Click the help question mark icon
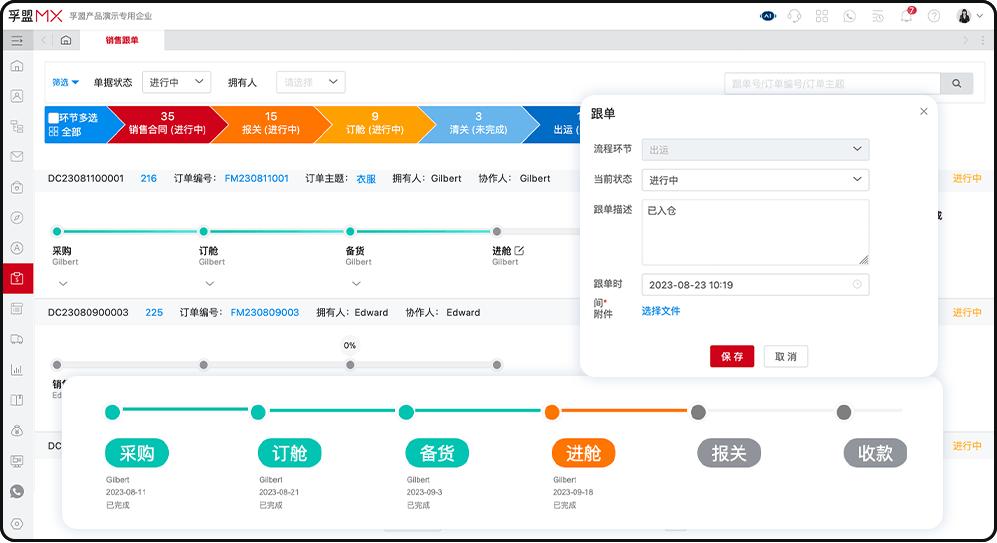This screenshot has width=997, height=543. pos(934,16)
